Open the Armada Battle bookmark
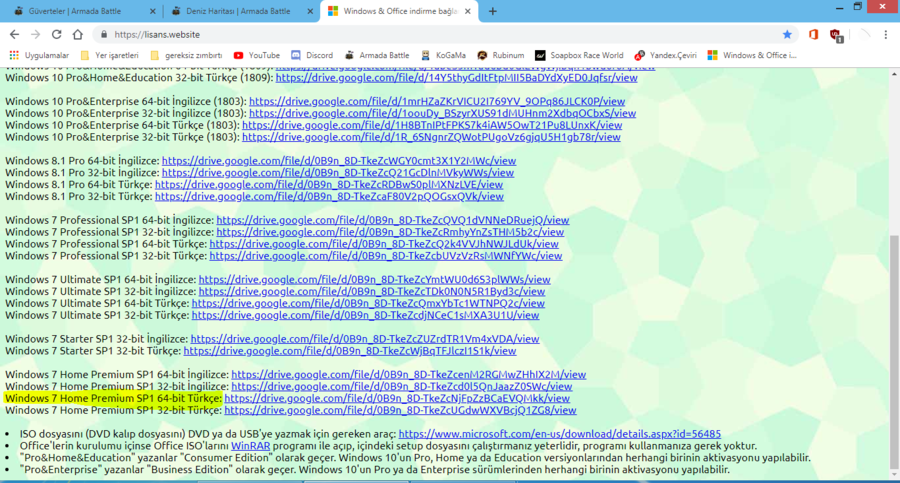 click(x=377, y=55)
